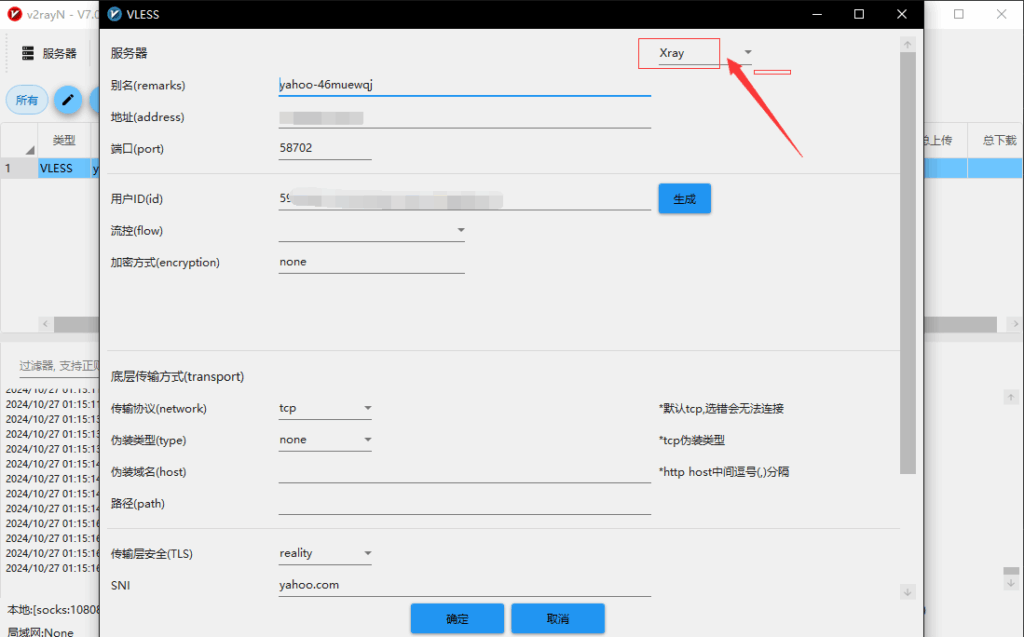Open the 传输协议(network) tcp dropdown
The width and height of the screenshot is (1024, 637).
point(368,408)
